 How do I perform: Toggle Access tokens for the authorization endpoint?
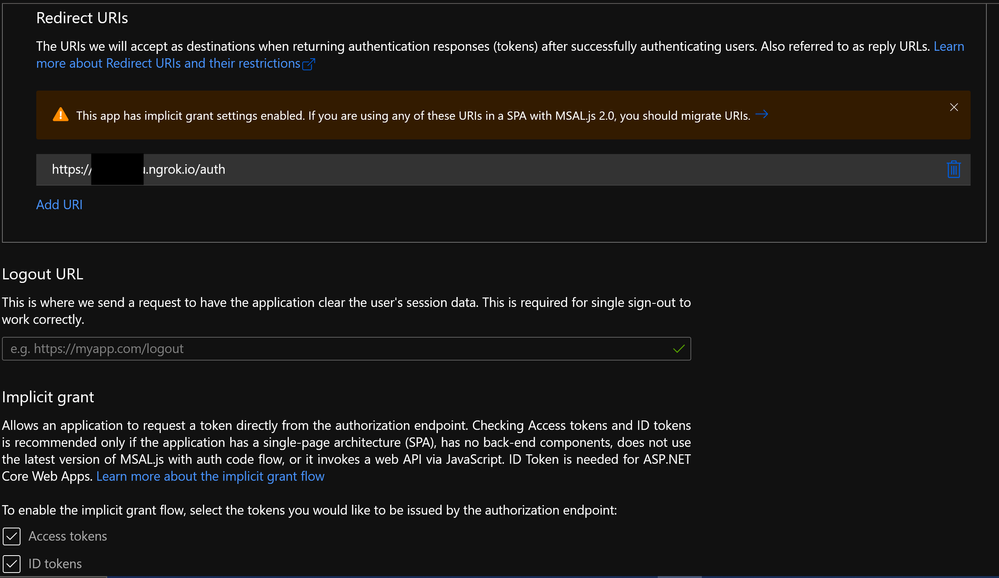[x=11, y=536]
